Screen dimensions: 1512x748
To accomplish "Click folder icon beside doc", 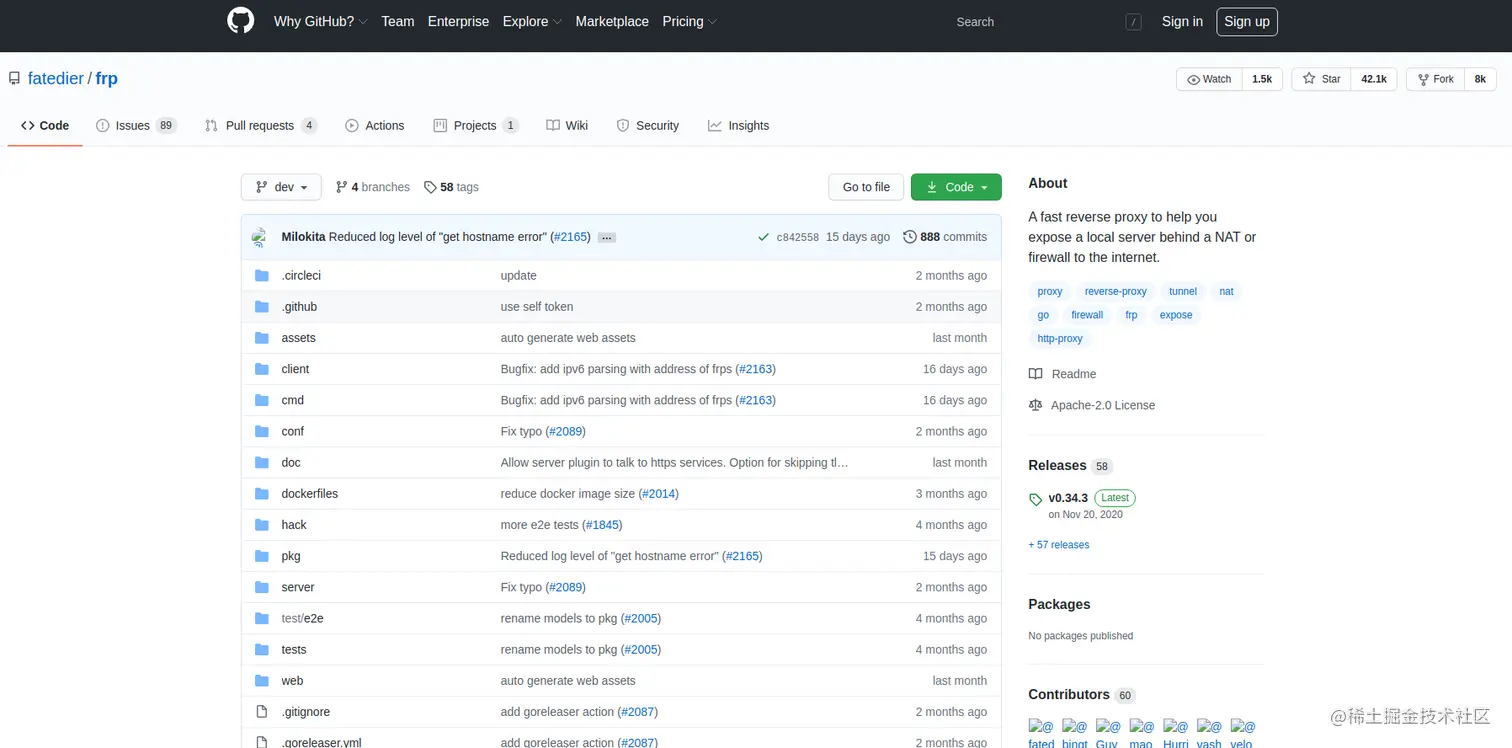I will pos(262,463).
